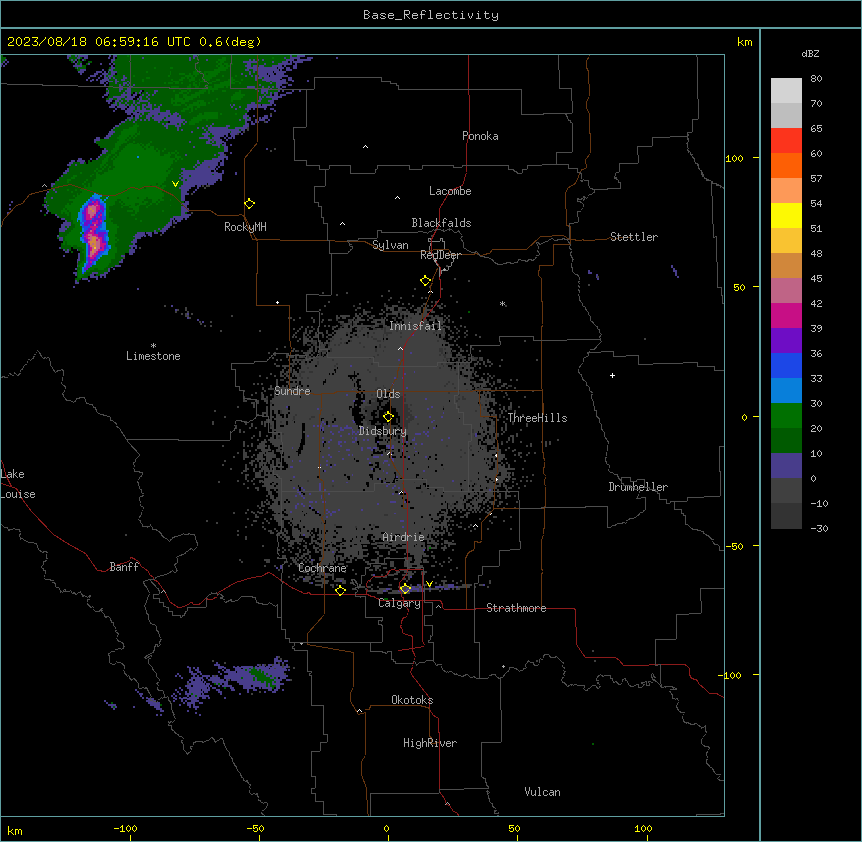Click the yellow station marker below Cochrane
The width and height of the screenshot is (862, 842).
340,590
